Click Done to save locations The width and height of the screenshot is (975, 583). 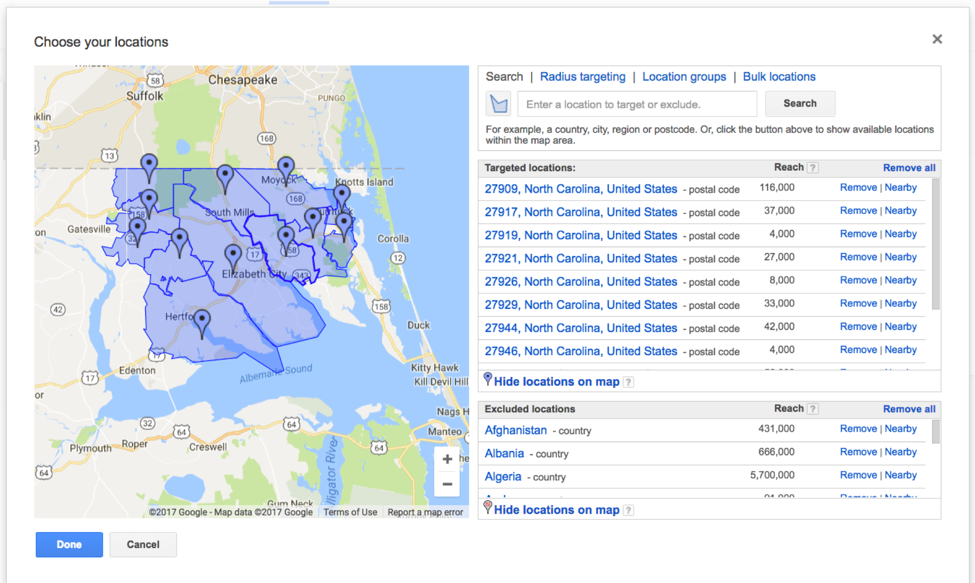tap(69, 544)
